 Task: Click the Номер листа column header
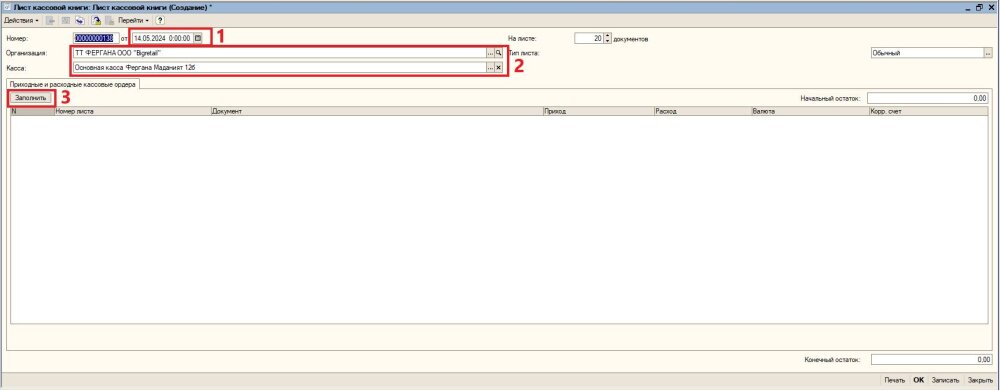point(132,111)
